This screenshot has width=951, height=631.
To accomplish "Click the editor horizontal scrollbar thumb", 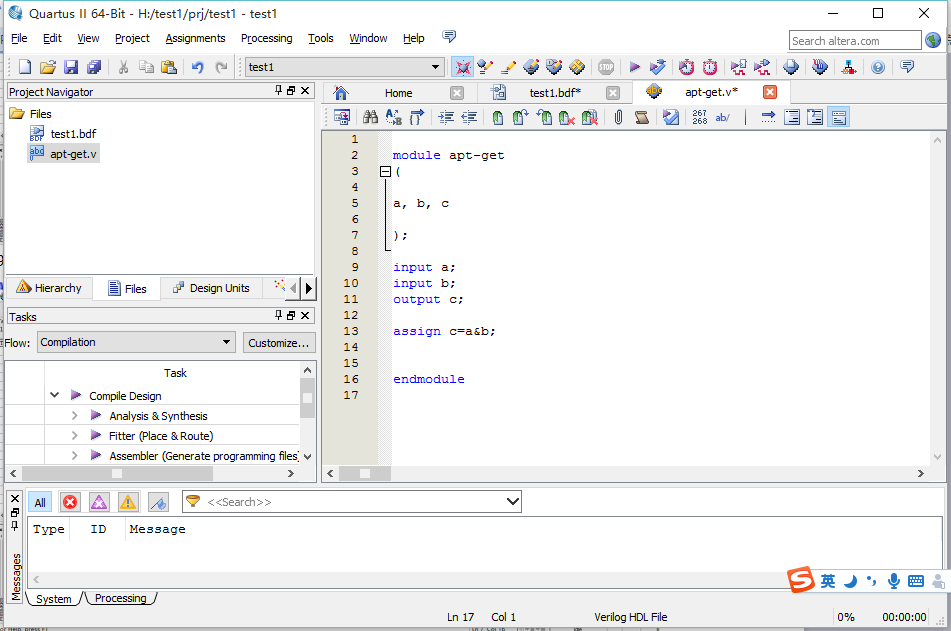I will coord(365,473).
